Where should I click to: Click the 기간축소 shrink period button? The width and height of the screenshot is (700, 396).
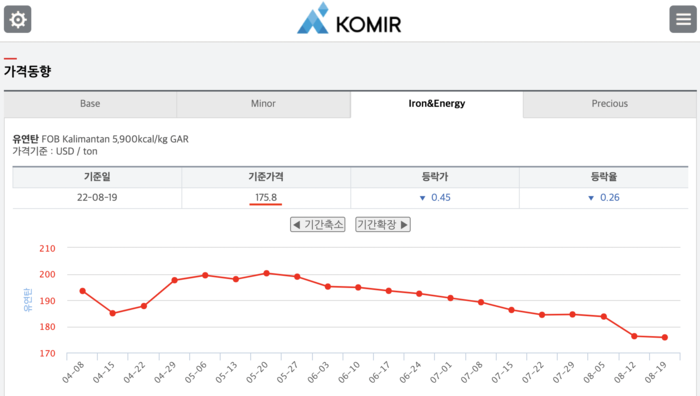pos(318,225)
